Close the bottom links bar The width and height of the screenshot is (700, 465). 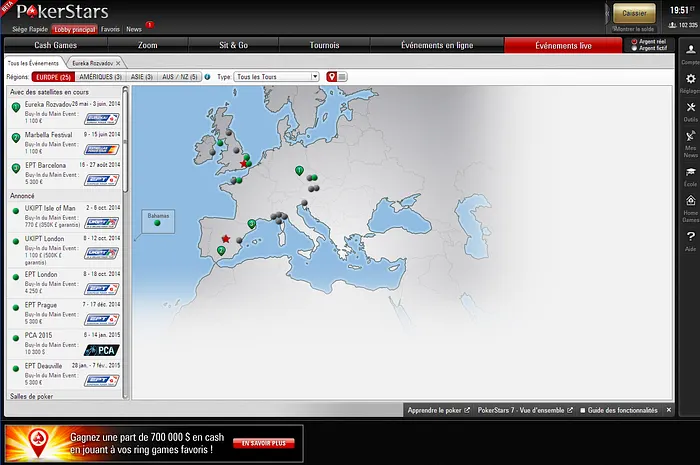(x=669, y=410)
